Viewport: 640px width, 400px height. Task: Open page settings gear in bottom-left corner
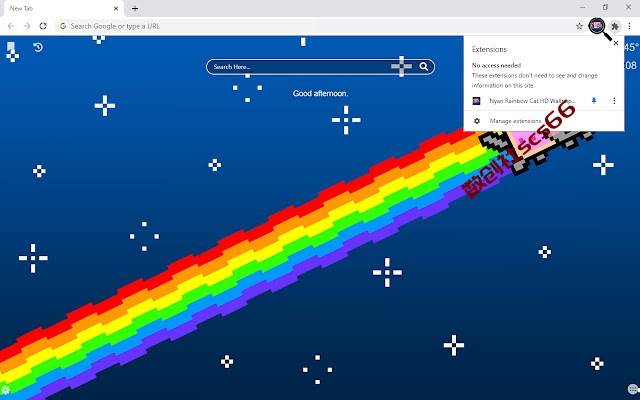pyautogui.click(x=5, y=390)
